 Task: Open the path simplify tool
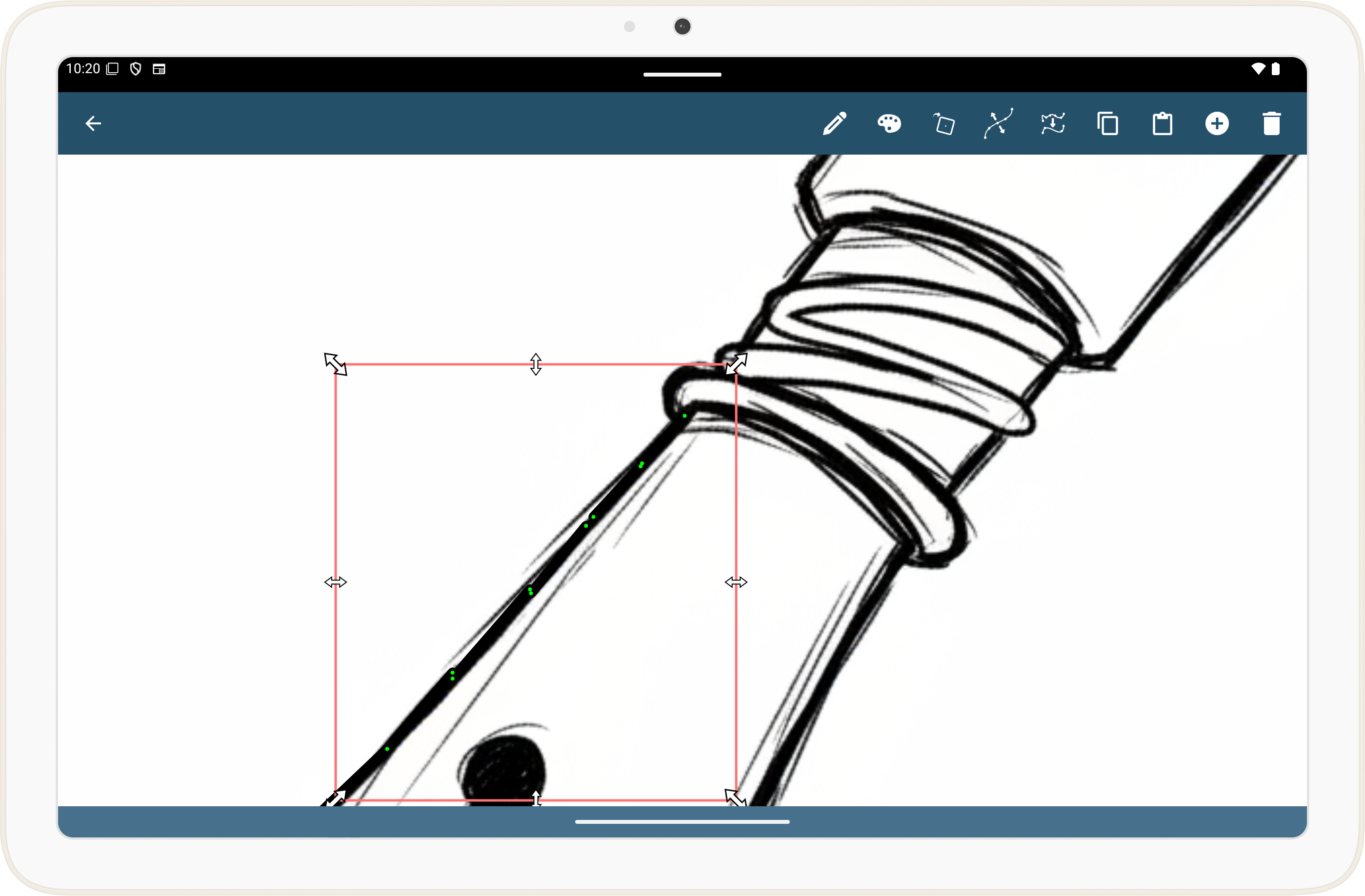click(x=1054, y=123)
